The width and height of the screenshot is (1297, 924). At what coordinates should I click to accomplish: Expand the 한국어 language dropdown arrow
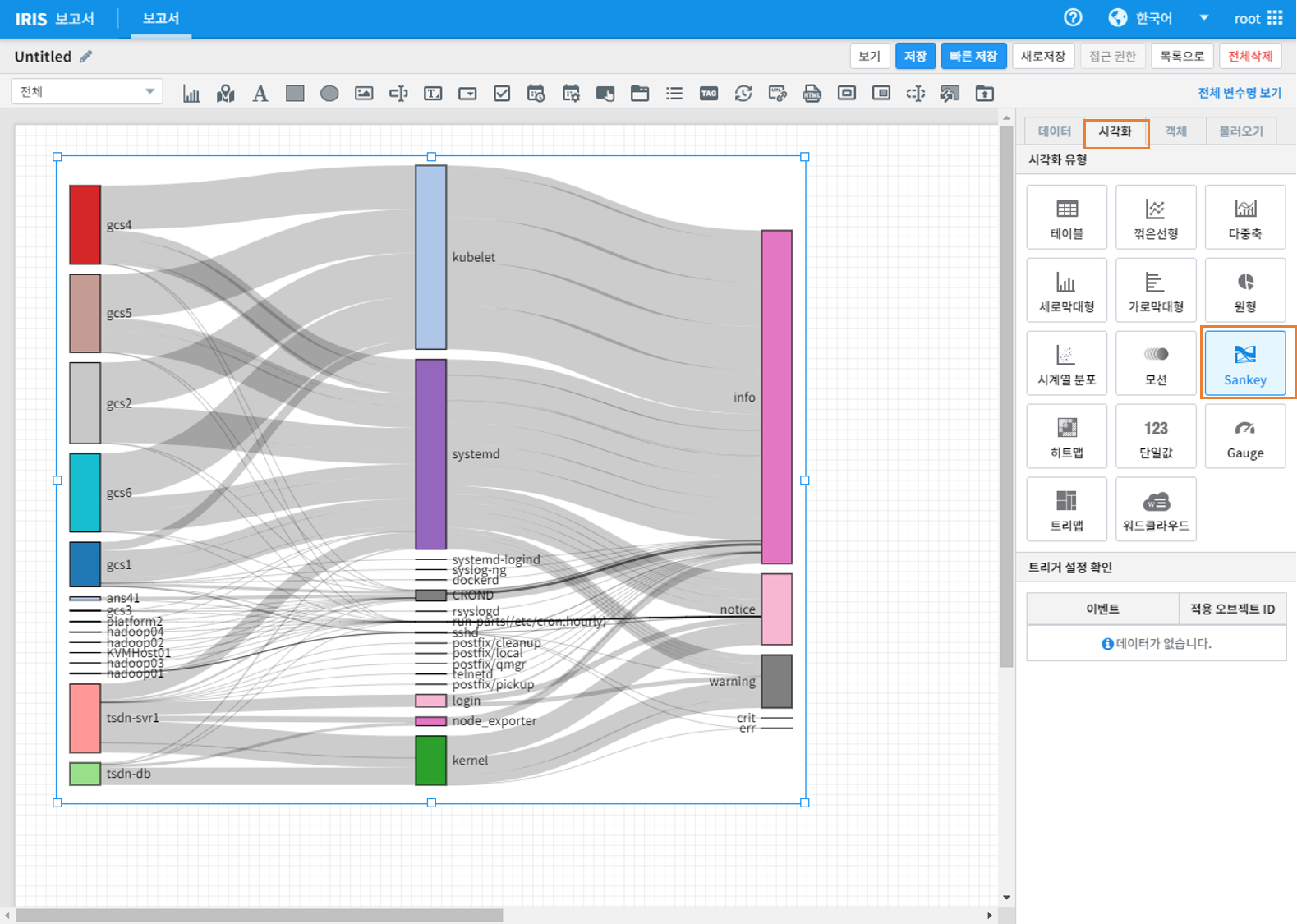[1203, 18]
